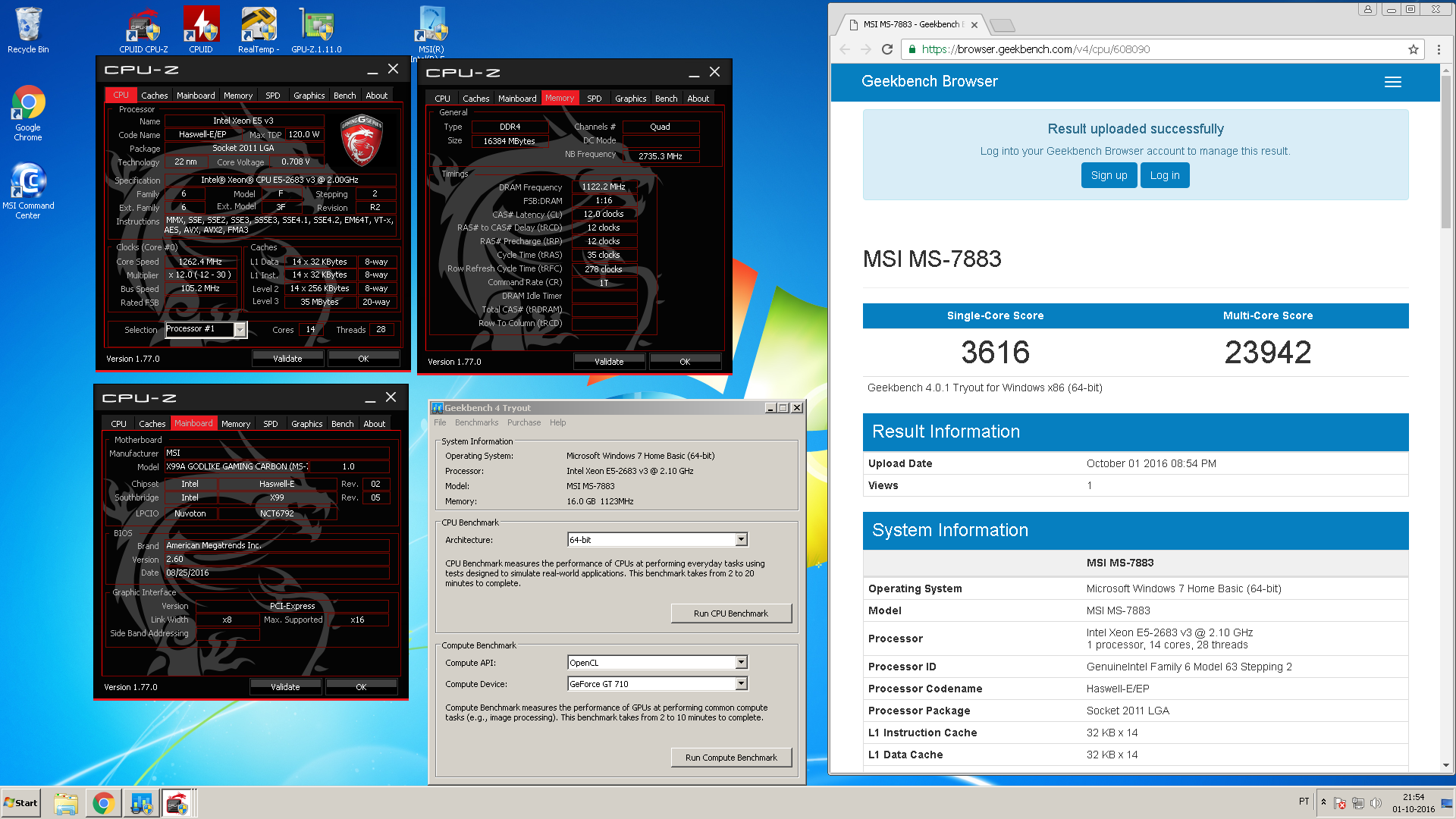Screen dimensions: 1456x819
Task: Open Bench tab in Memory CPU-Z window
Action: [x=666, y=99]
